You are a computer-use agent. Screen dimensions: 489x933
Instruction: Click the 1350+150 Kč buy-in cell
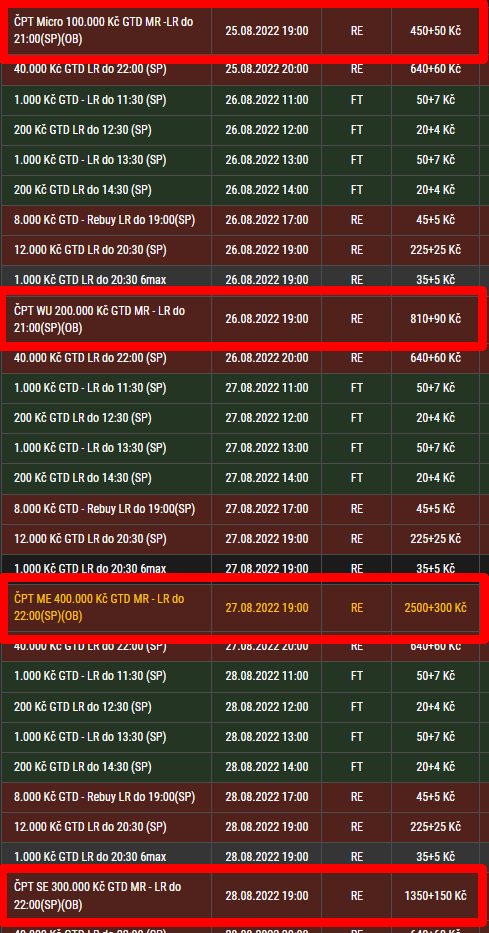[435, 896]
